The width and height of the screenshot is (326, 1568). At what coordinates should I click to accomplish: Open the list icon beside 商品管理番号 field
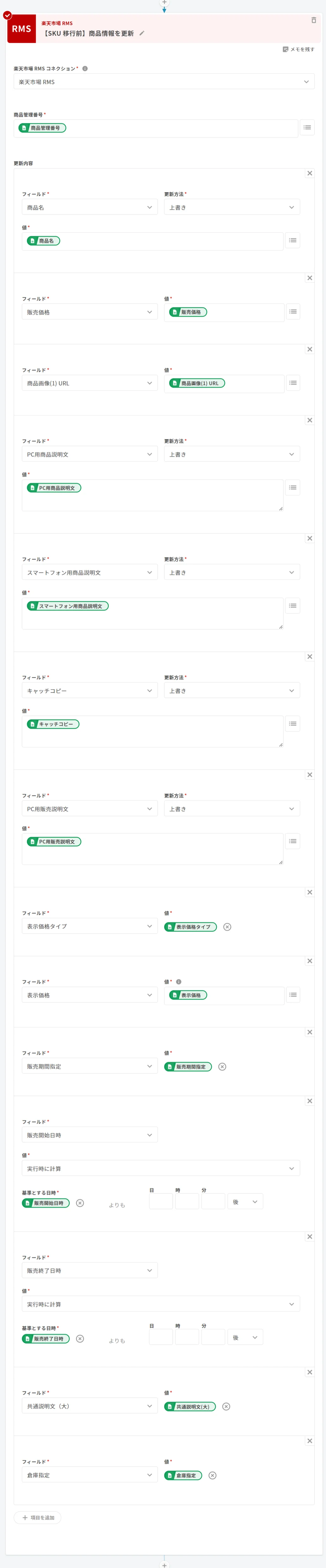pos(307,128)
